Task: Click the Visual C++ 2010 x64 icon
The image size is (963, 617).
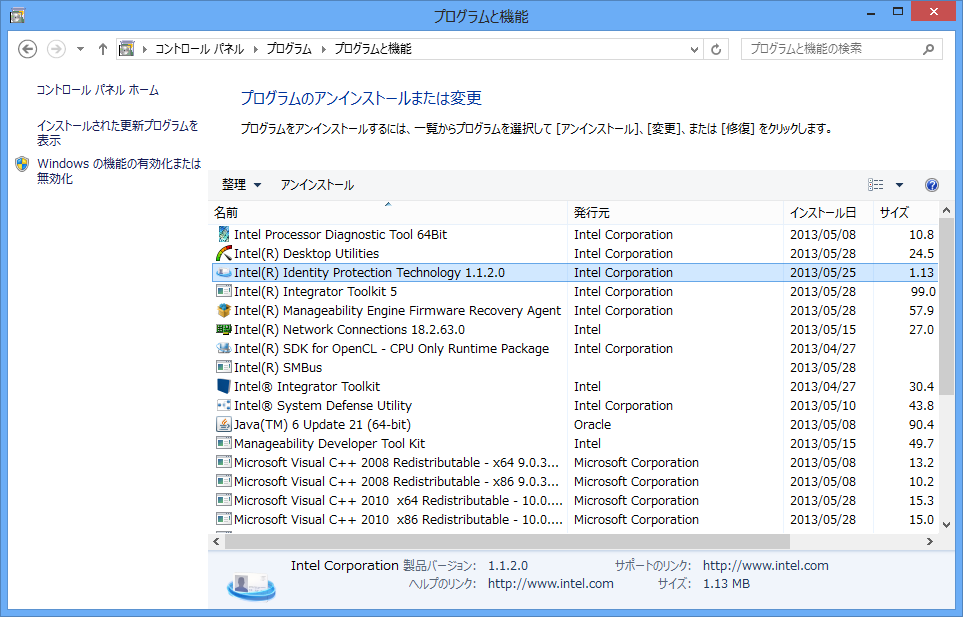Action: tap(224, 501)
